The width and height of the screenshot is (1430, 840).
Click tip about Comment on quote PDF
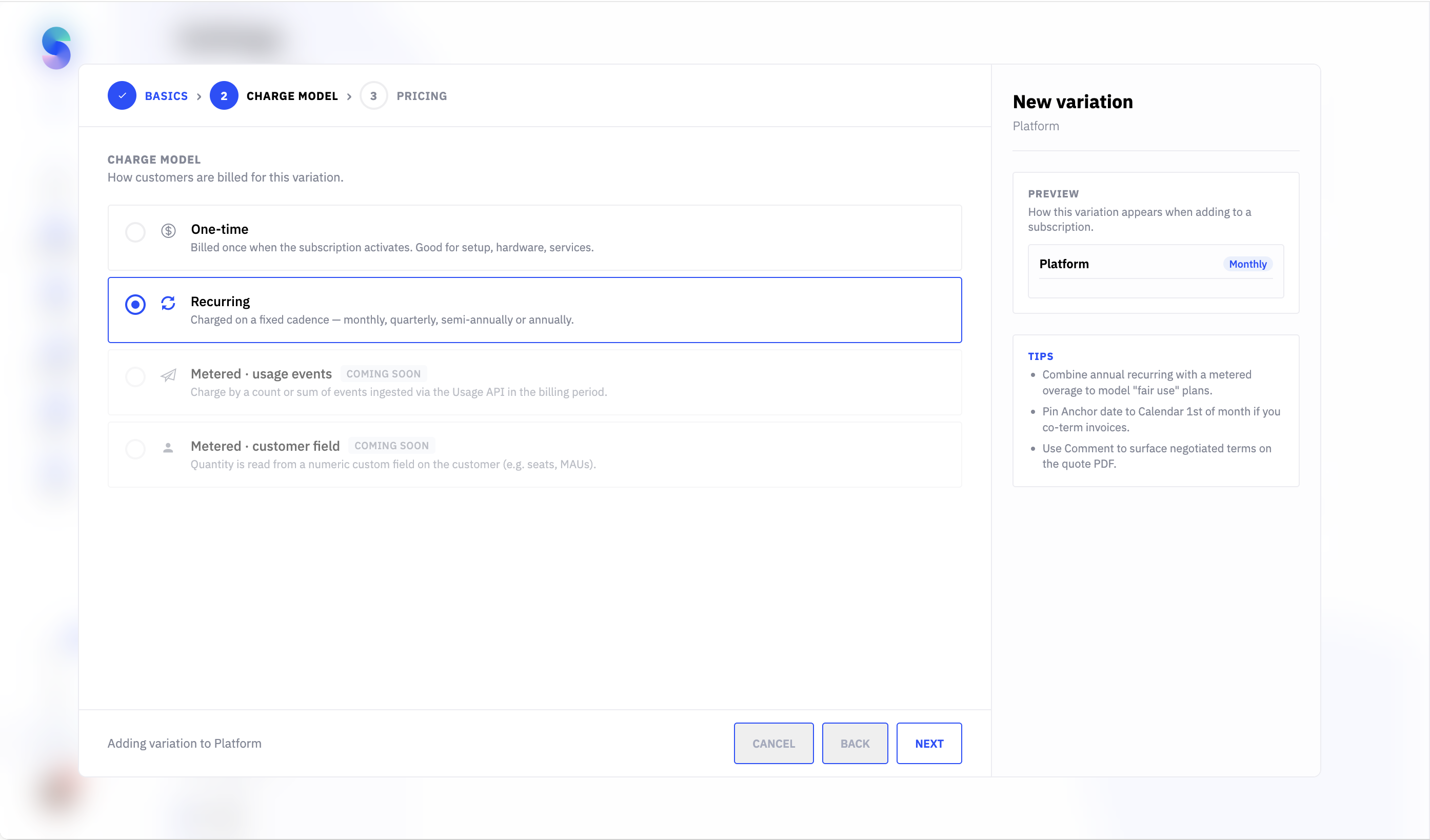click(1157, 456)
